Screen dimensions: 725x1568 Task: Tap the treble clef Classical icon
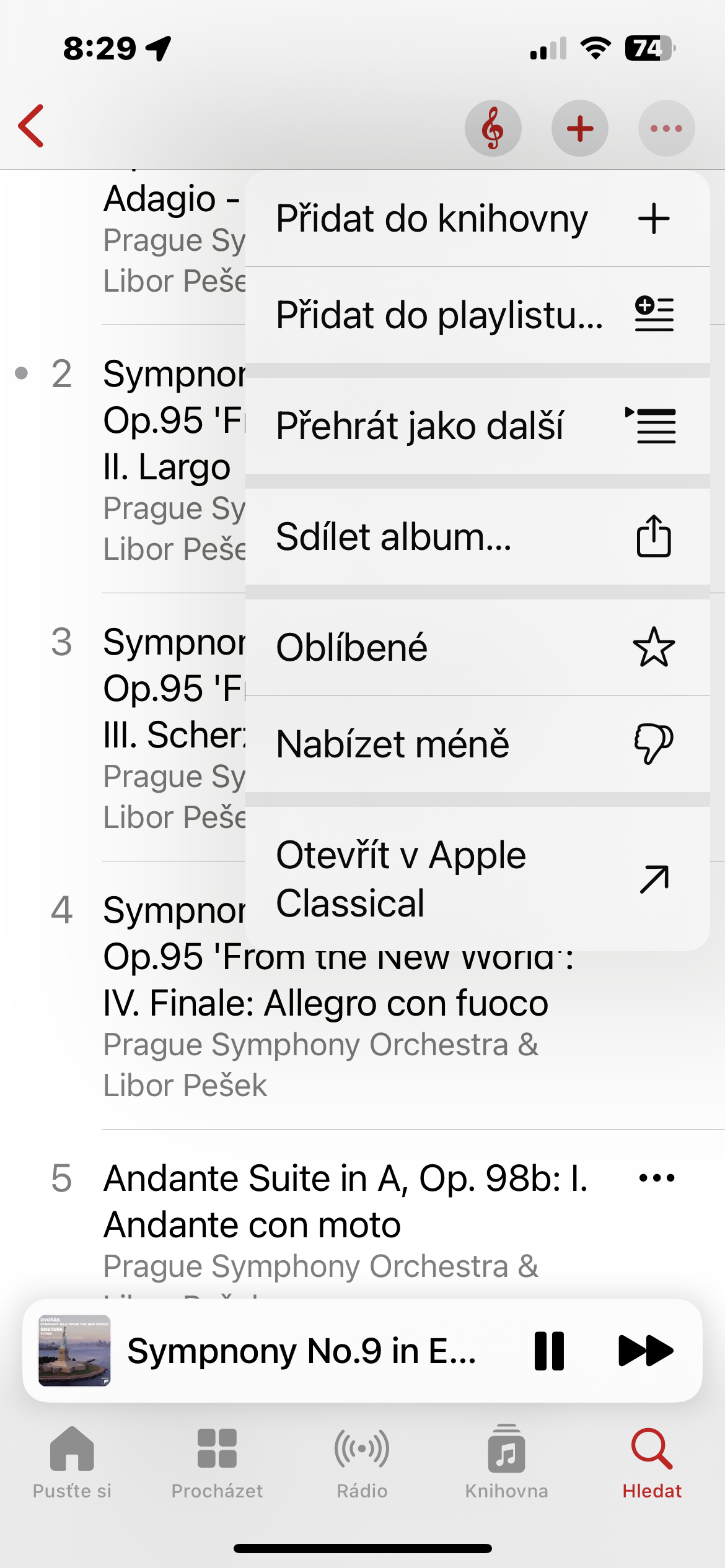coord(493,128)
